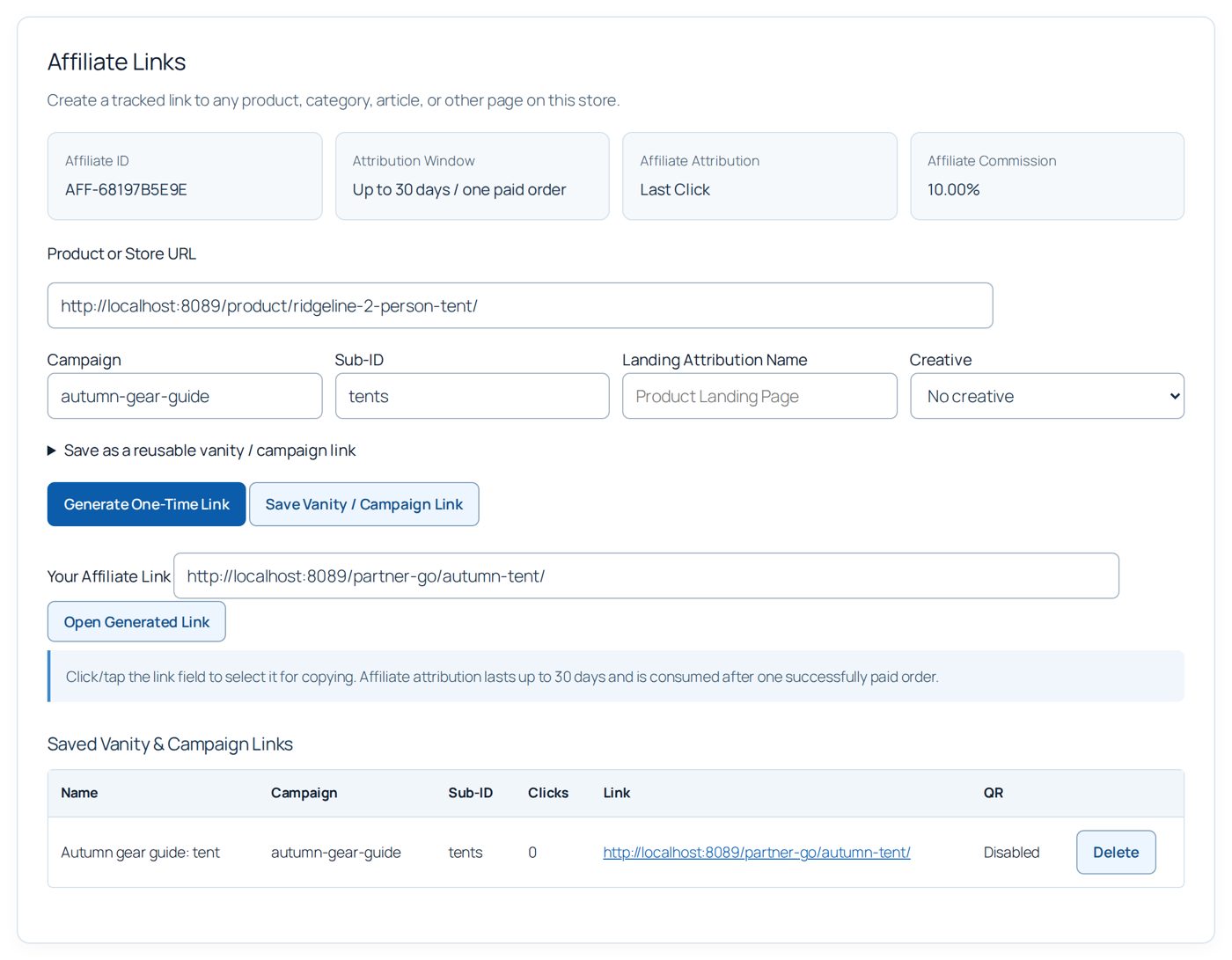The width and height of the screenshot is (1232, 960).
Task: Click the Saved Vanity & Campaign Links heading
Action: click(x=170, y=744)
